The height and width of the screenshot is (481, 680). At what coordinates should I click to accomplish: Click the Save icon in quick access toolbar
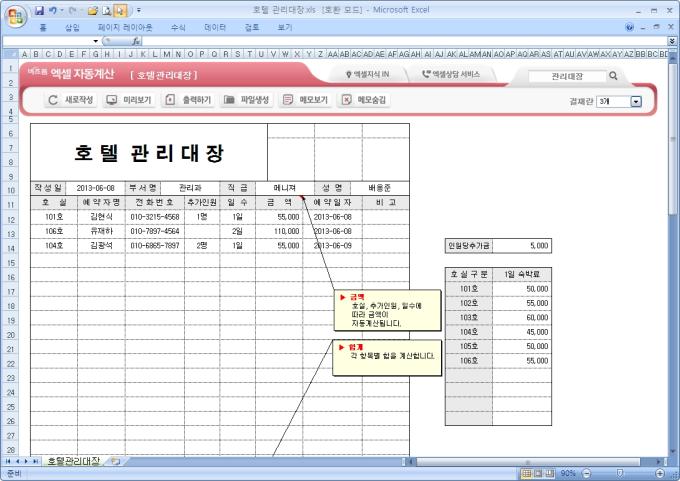40,9
